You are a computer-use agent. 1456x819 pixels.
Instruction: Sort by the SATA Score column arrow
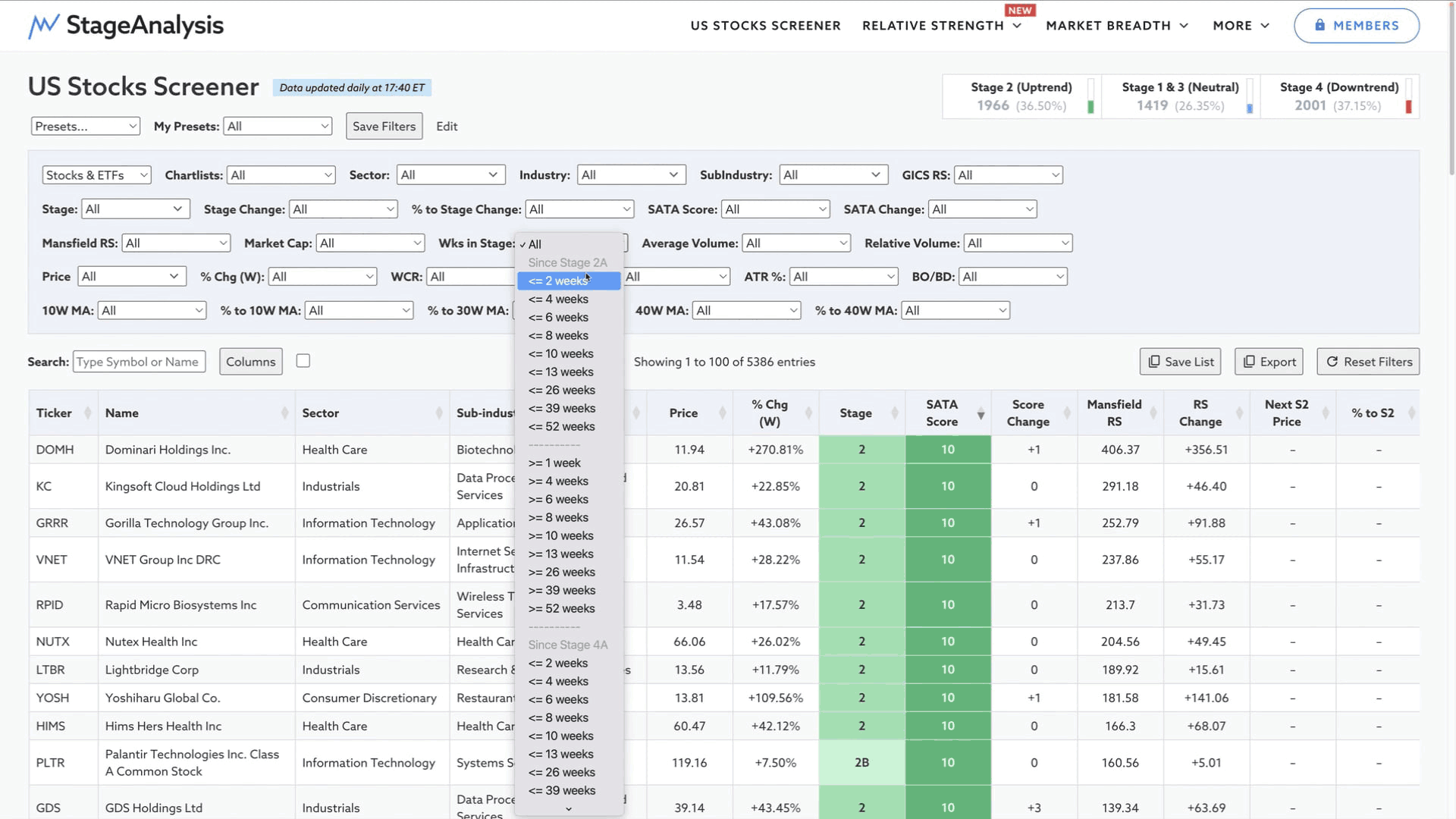point(981,414)
